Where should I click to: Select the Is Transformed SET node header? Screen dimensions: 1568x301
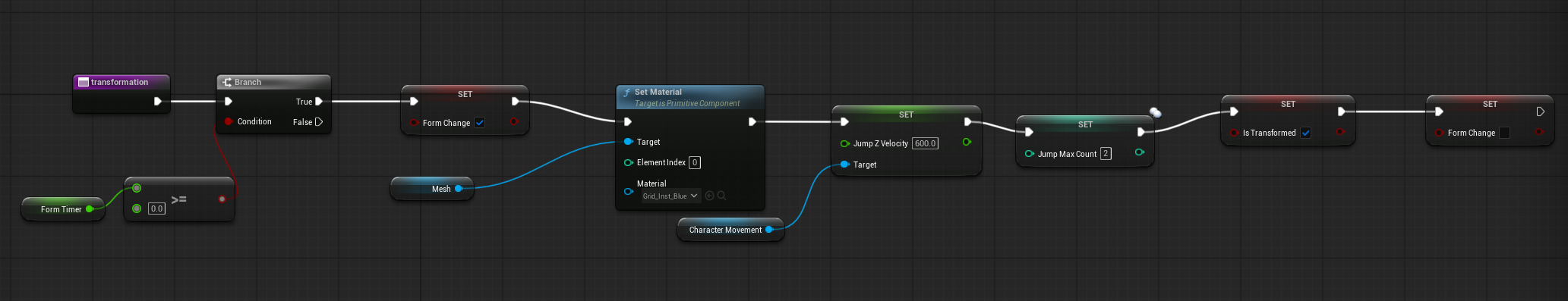(x=1288, y=104)
